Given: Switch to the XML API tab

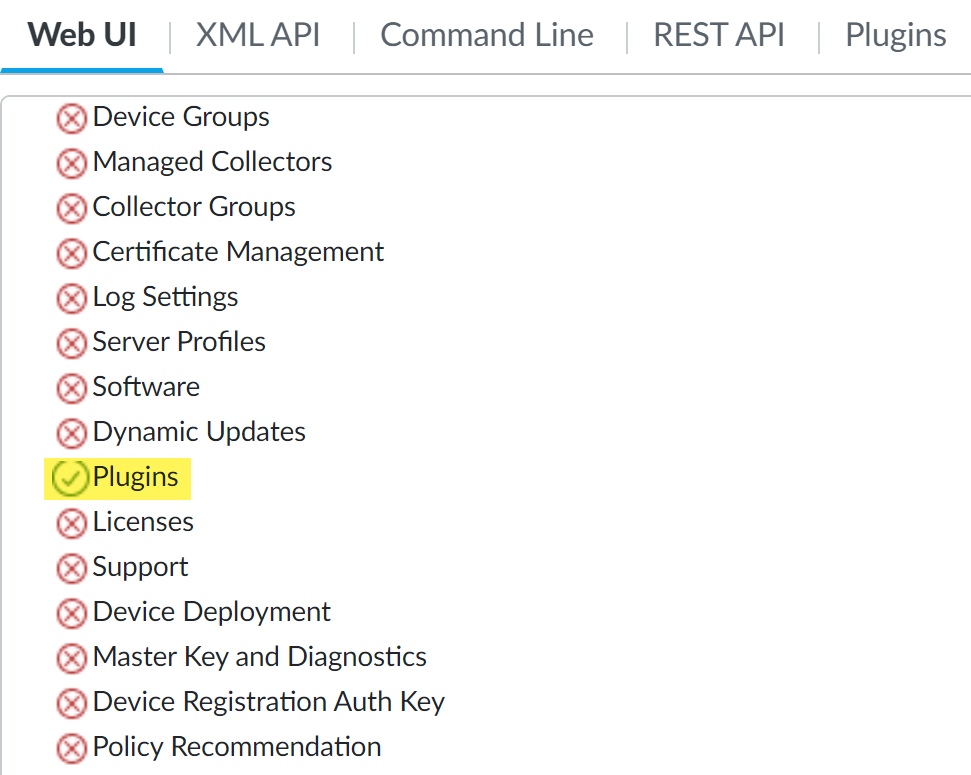Looking at the screenshot, I should (258, 36).
